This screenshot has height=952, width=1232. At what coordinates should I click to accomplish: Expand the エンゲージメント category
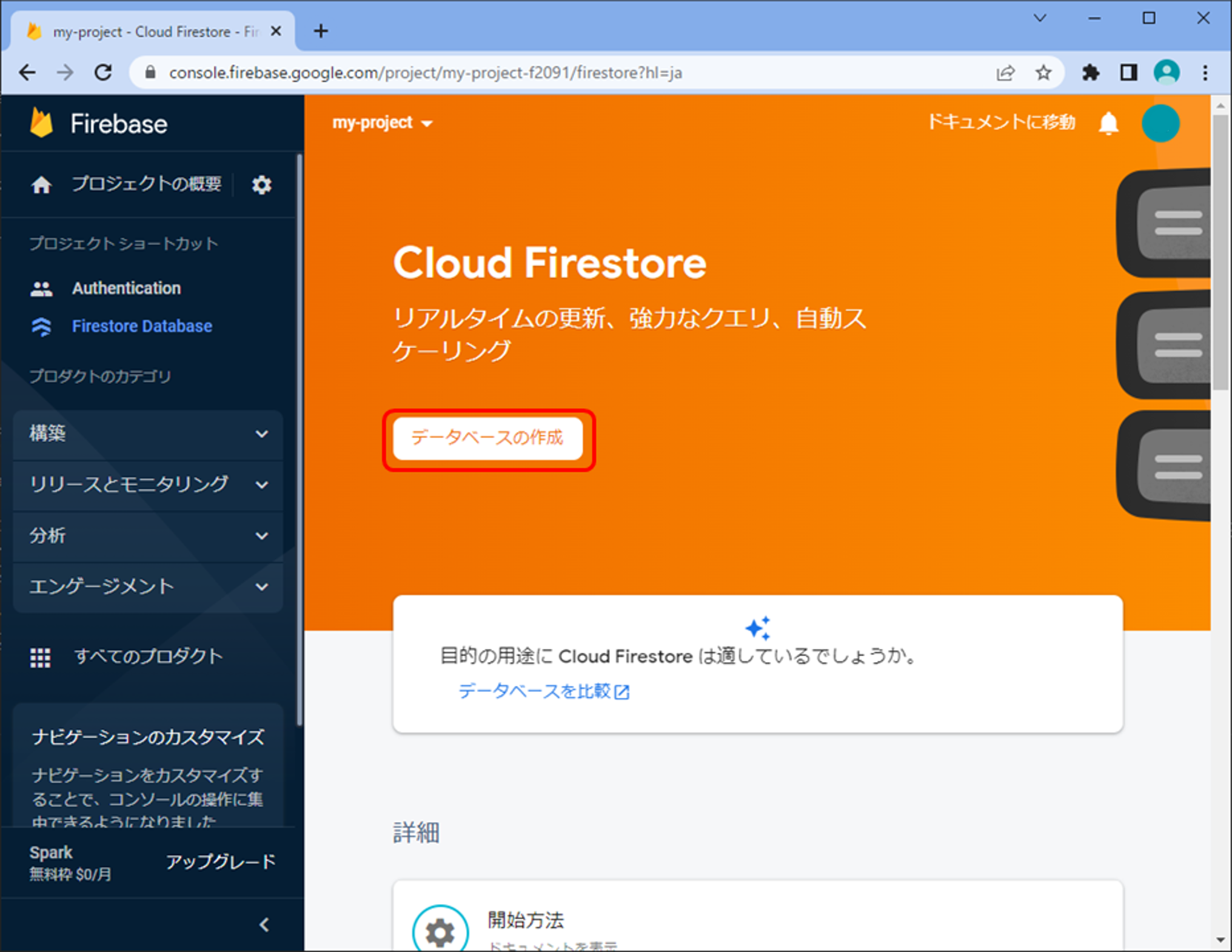tap(148, 587)
